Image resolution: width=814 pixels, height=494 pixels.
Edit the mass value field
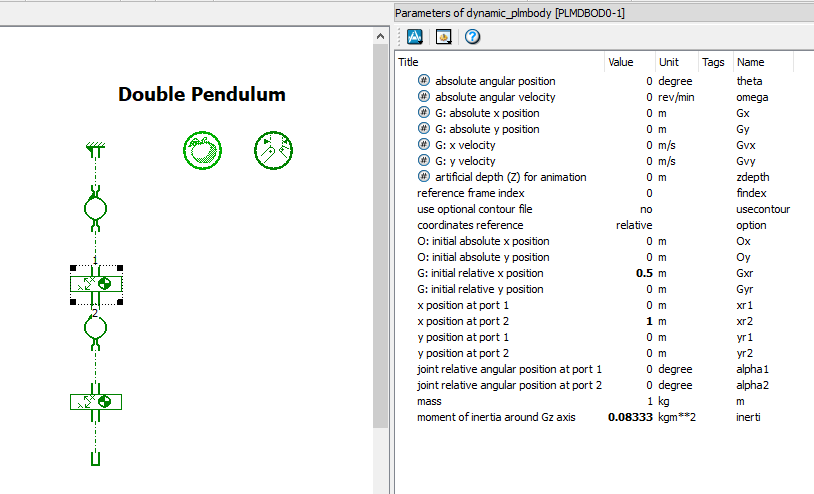[630, 401]
